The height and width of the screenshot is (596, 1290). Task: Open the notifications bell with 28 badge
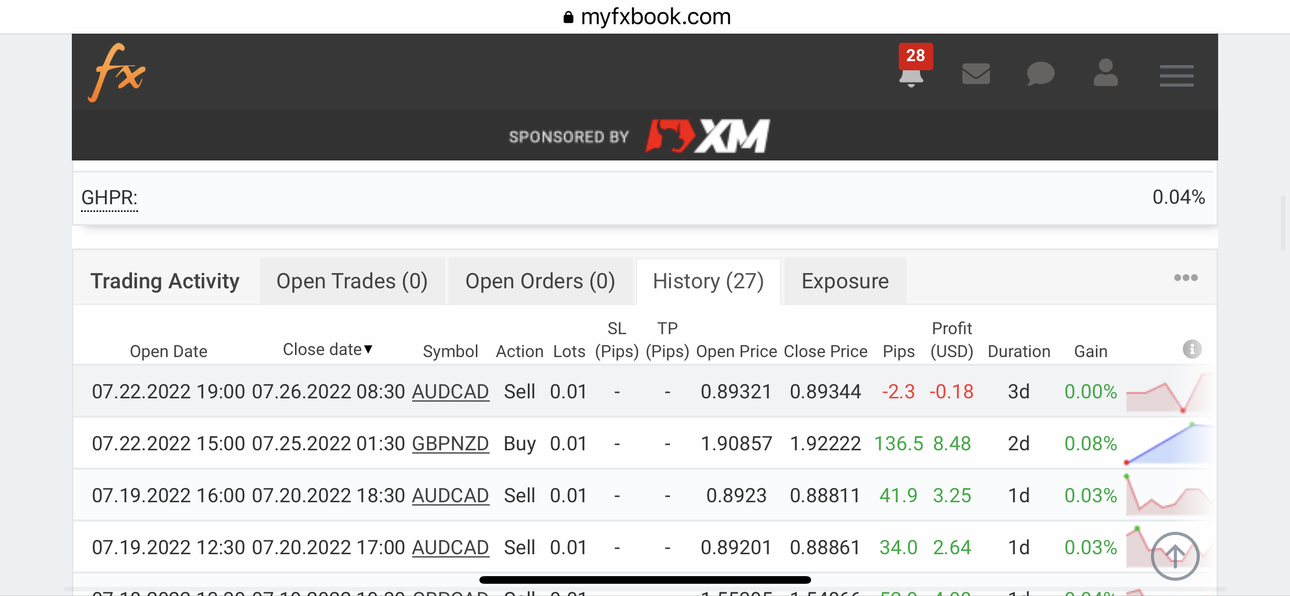tap(912, 68)
